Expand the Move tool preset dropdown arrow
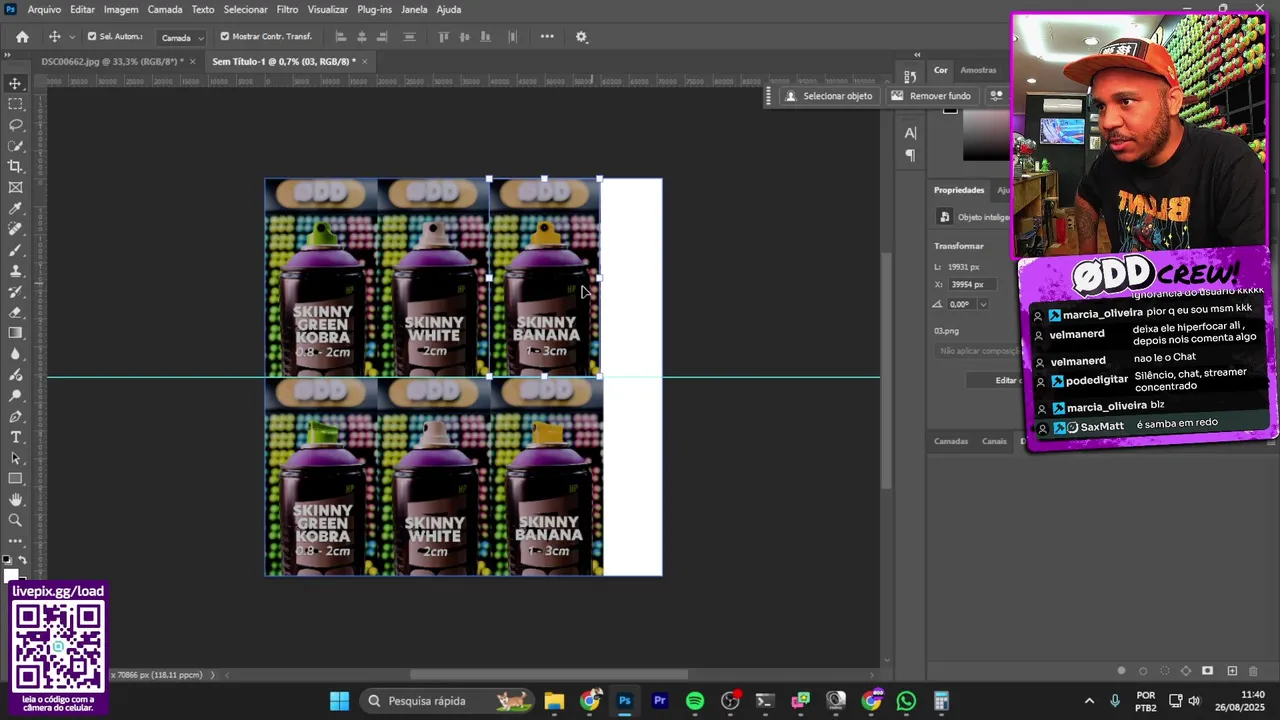The width and height of the screenshot is (1280, 720). pos(72,37)
